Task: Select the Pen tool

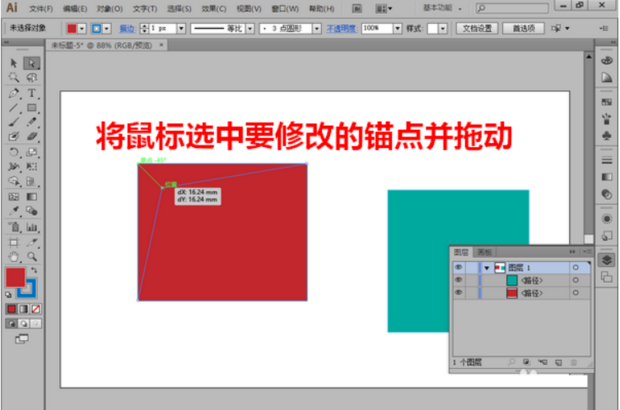Action: pyautogui.click(x=14, y=93)
